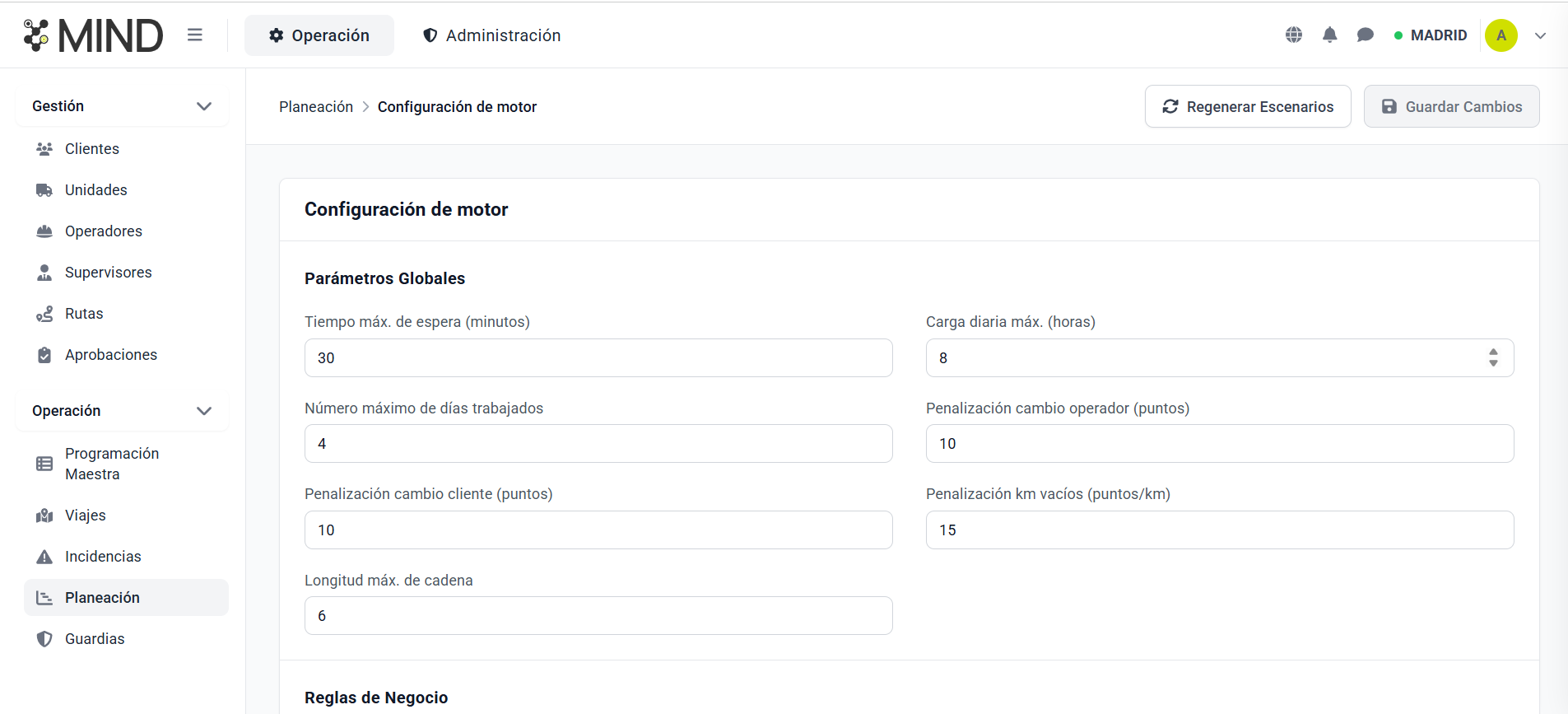Select Planeación in sidebar
Image resolution: width=1568 pixels, height=714 pixels.
[x=126, y=598]
